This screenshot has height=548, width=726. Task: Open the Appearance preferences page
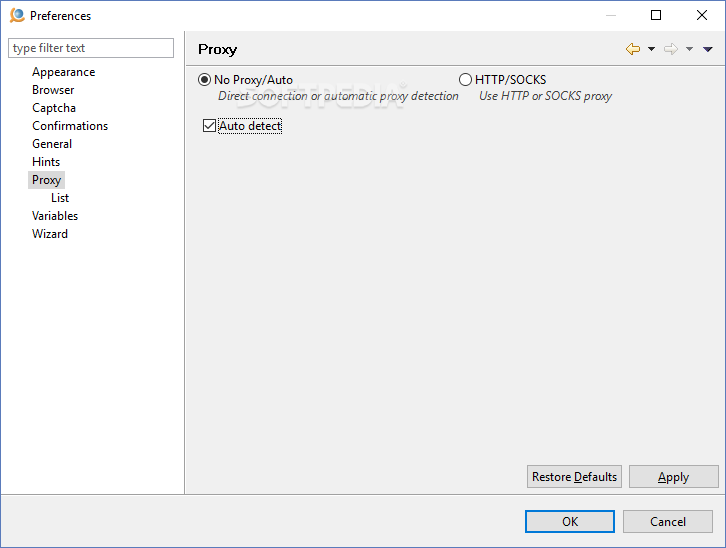click(x=63, y=72)
